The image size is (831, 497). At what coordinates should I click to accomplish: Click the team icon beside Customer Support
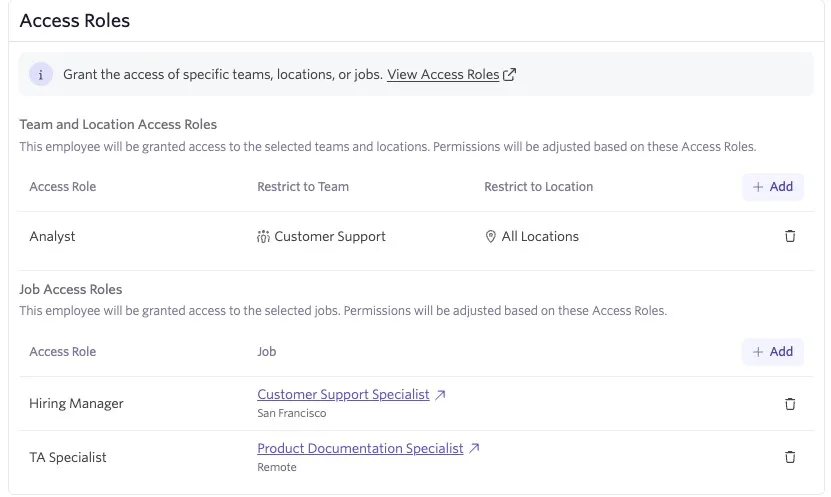tap(263, 236)
